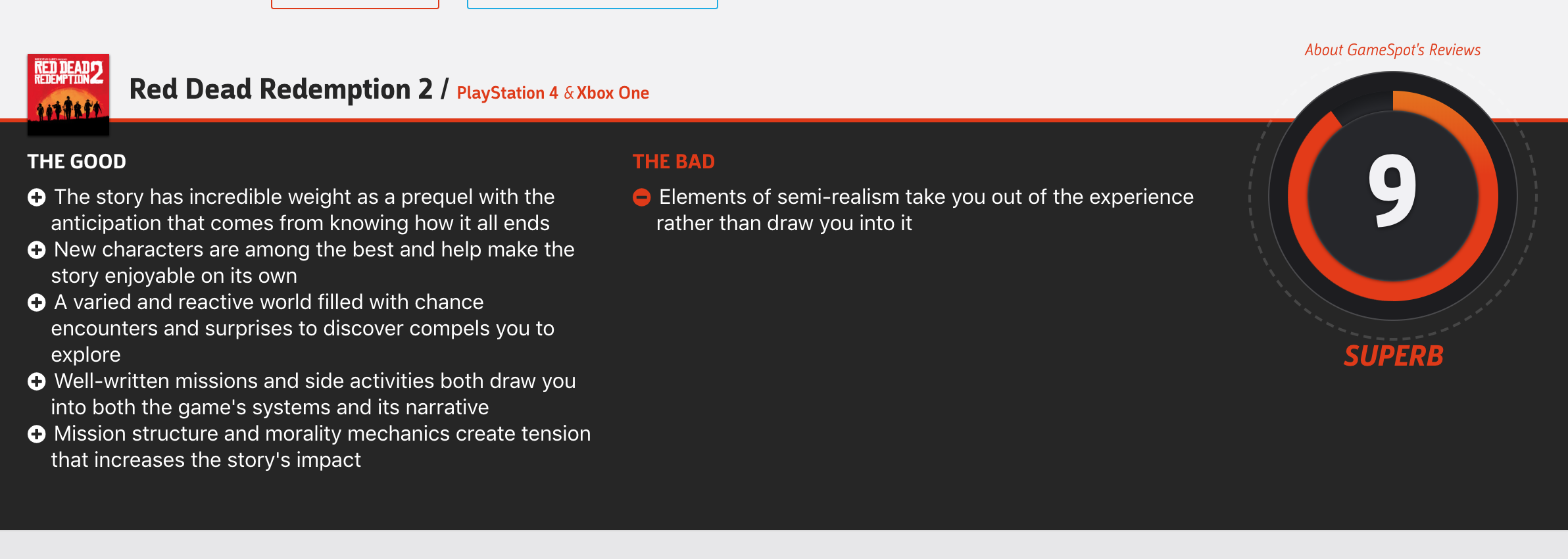Click the large score number 9
The width and height of the screenshot is (1568, 559).
pyautogui.click(x=1392, y=191)
